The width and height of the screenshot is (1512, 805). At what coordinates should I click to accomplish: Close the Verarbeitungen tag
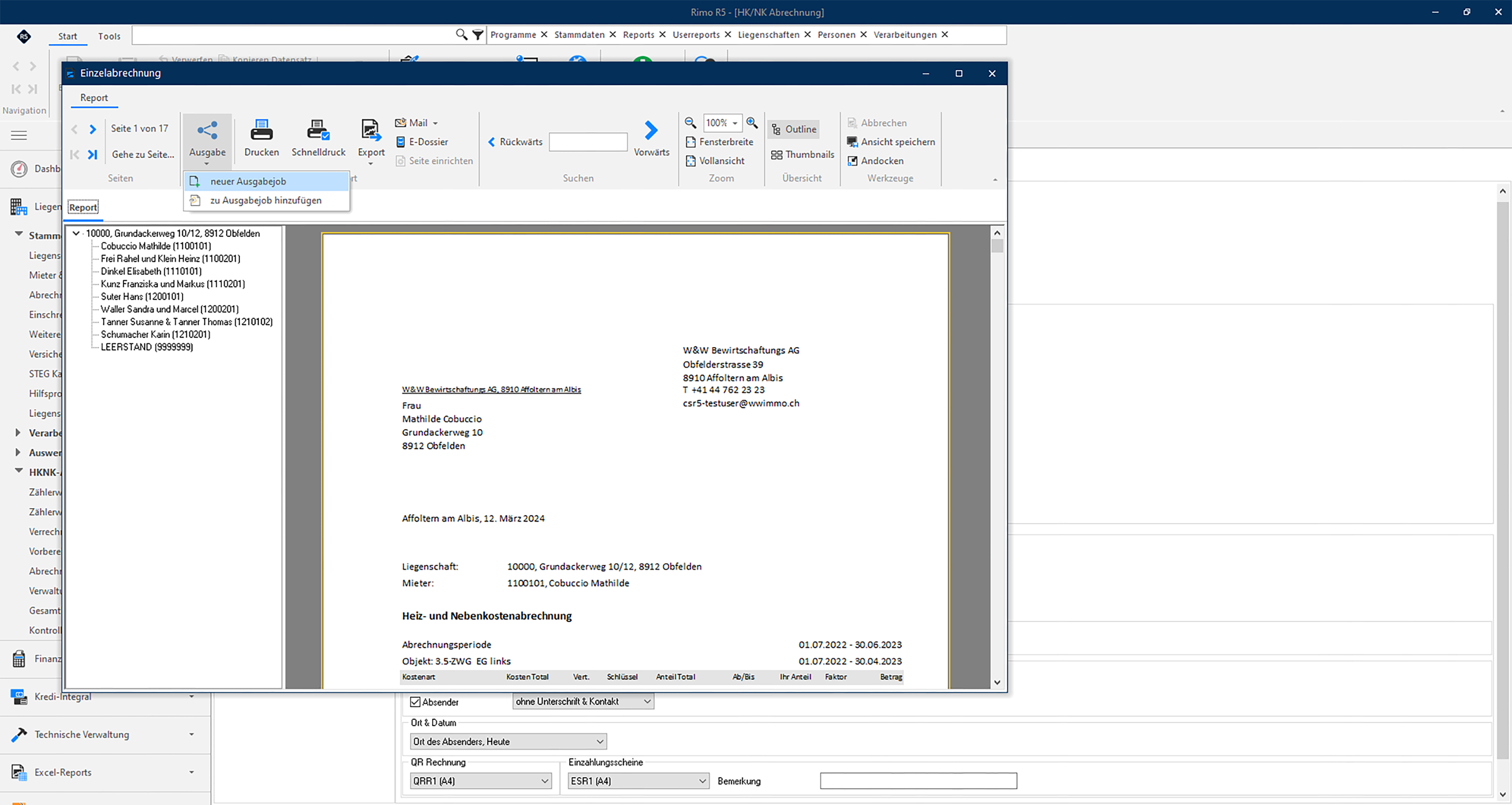(945, 35)
